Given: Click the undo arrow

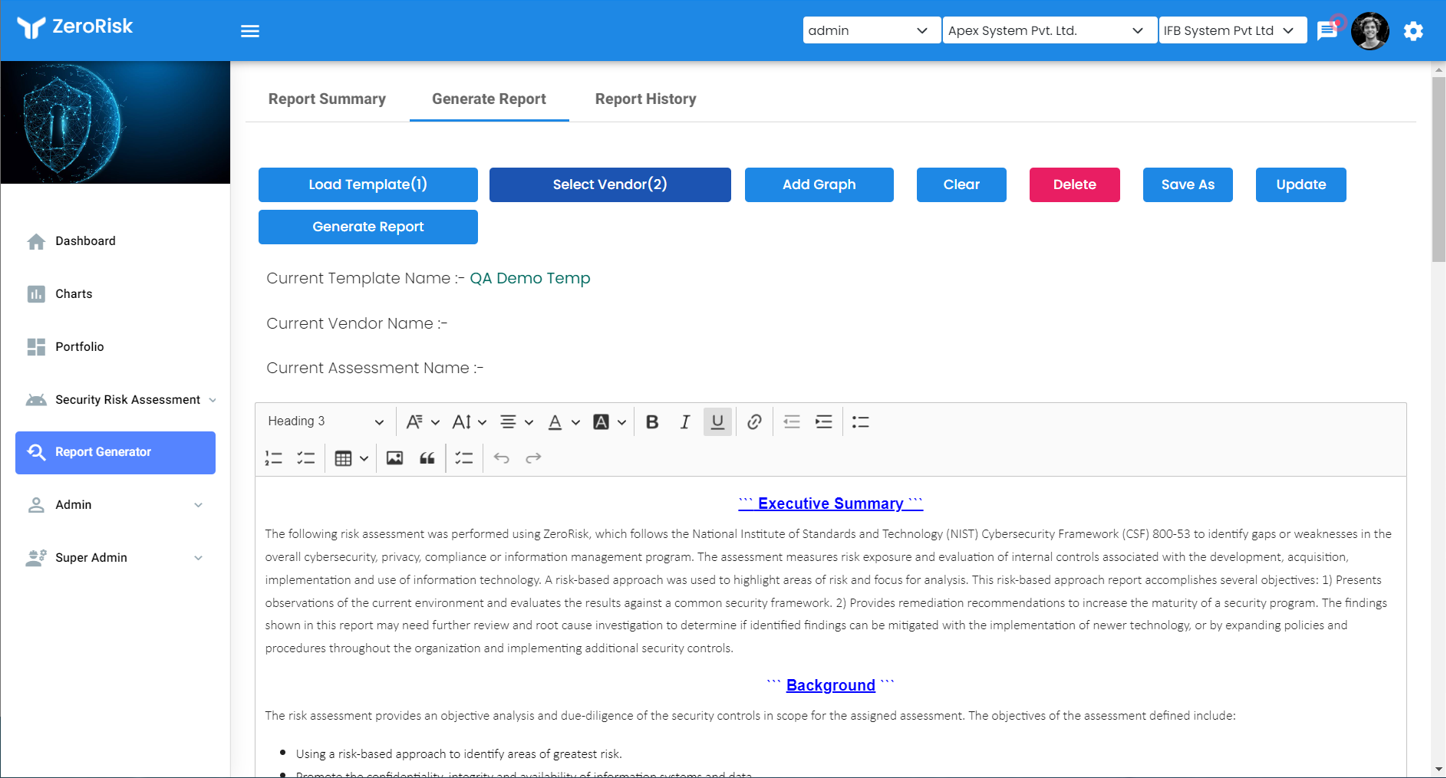Looking at the screenshot, I should point(501,458).
